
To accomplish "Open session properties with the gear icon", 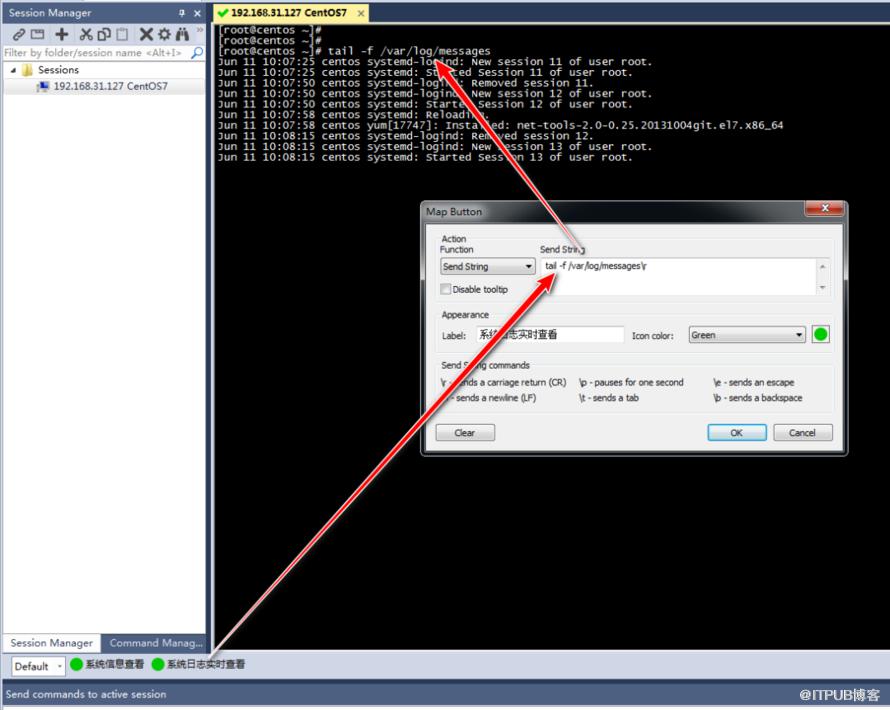I will (x=164, y=35).
